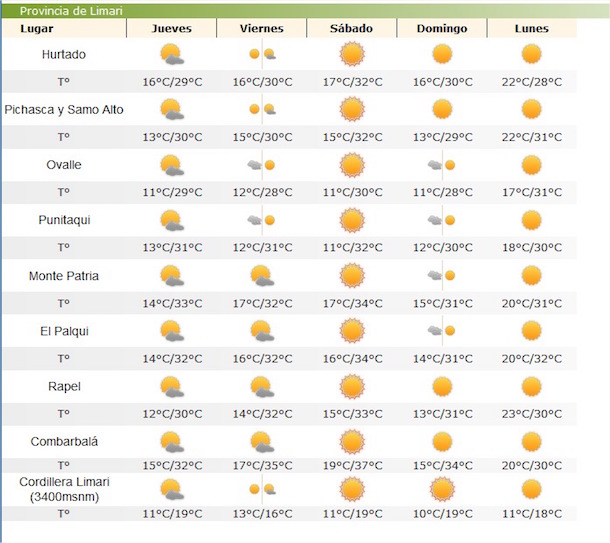Select El Palqui's Jueves weather icon
The width and height of the screenshot is (610, 543).
click(171, 330)
